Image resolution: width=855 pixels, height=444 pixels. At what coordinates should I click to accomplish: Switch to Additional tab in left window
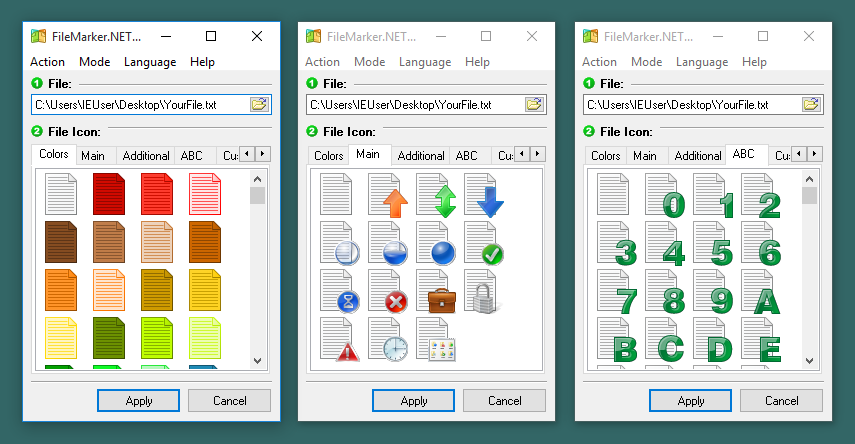146,156
